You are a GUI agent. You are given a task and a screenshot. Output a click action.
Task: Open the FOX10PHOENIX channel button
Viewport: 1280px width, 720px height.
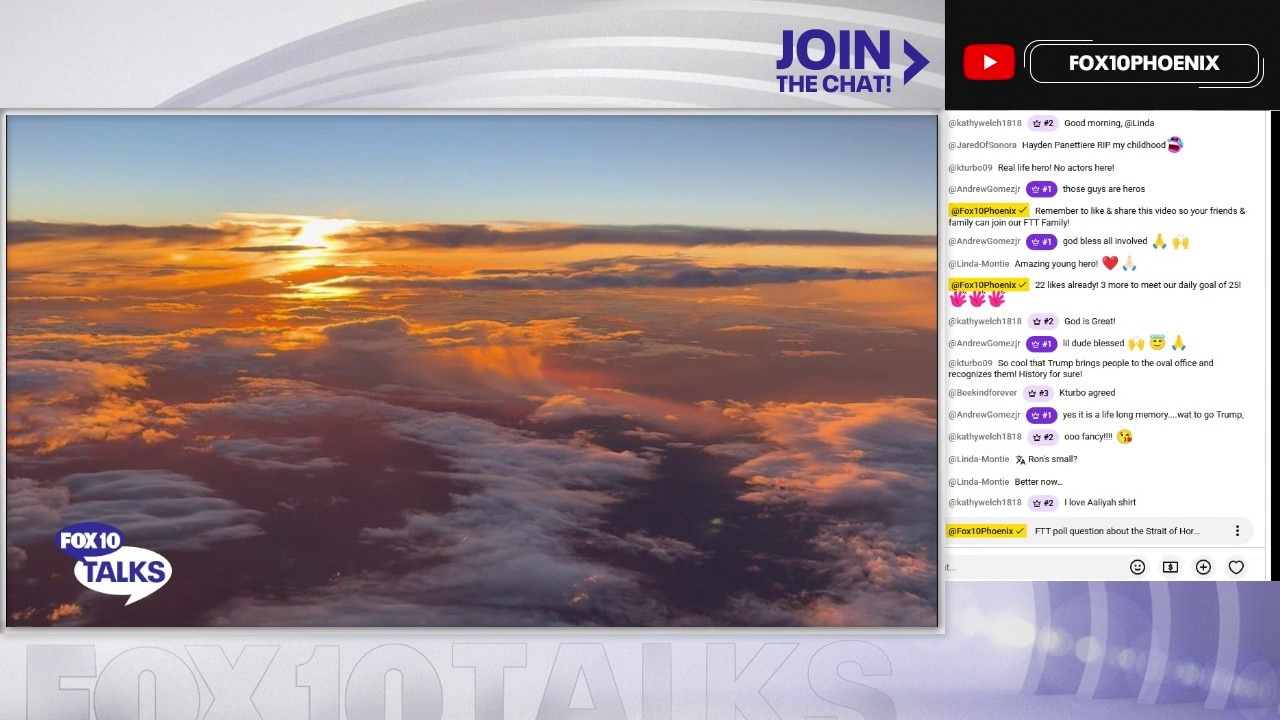[1143, 63]
